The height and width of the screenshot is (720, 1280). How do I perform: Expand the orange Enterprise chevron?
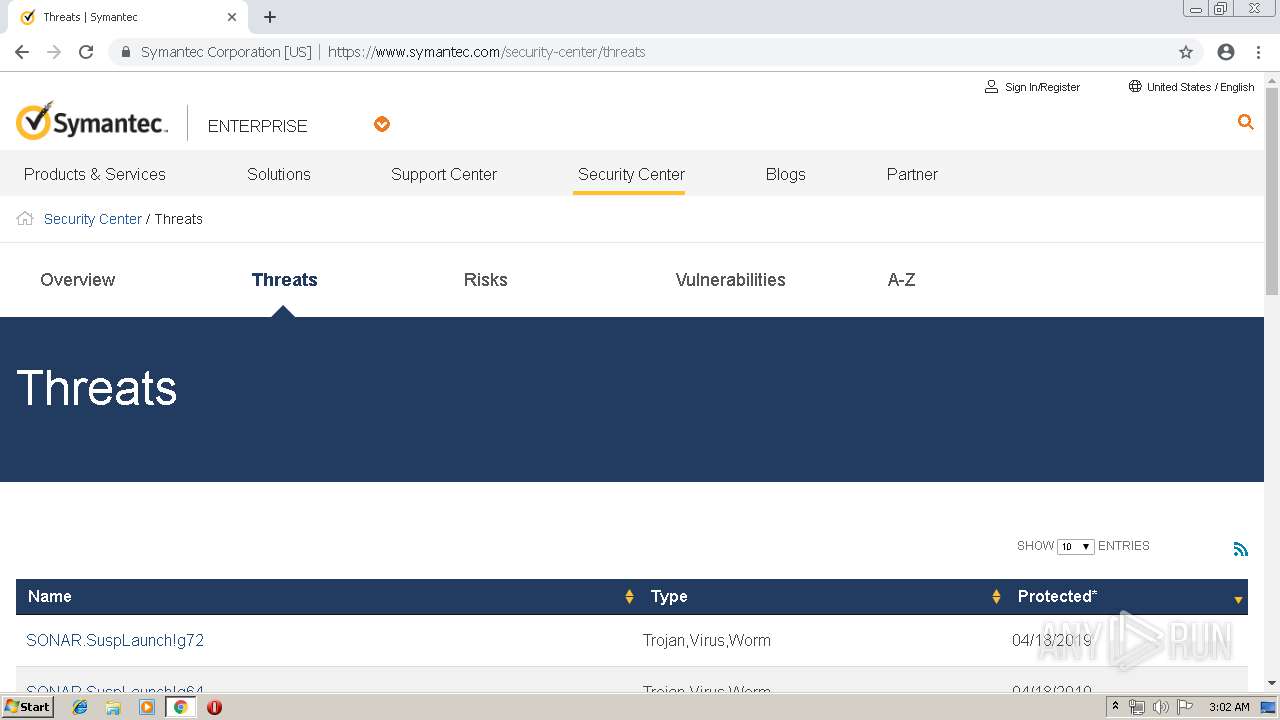(x=382, y=124)
